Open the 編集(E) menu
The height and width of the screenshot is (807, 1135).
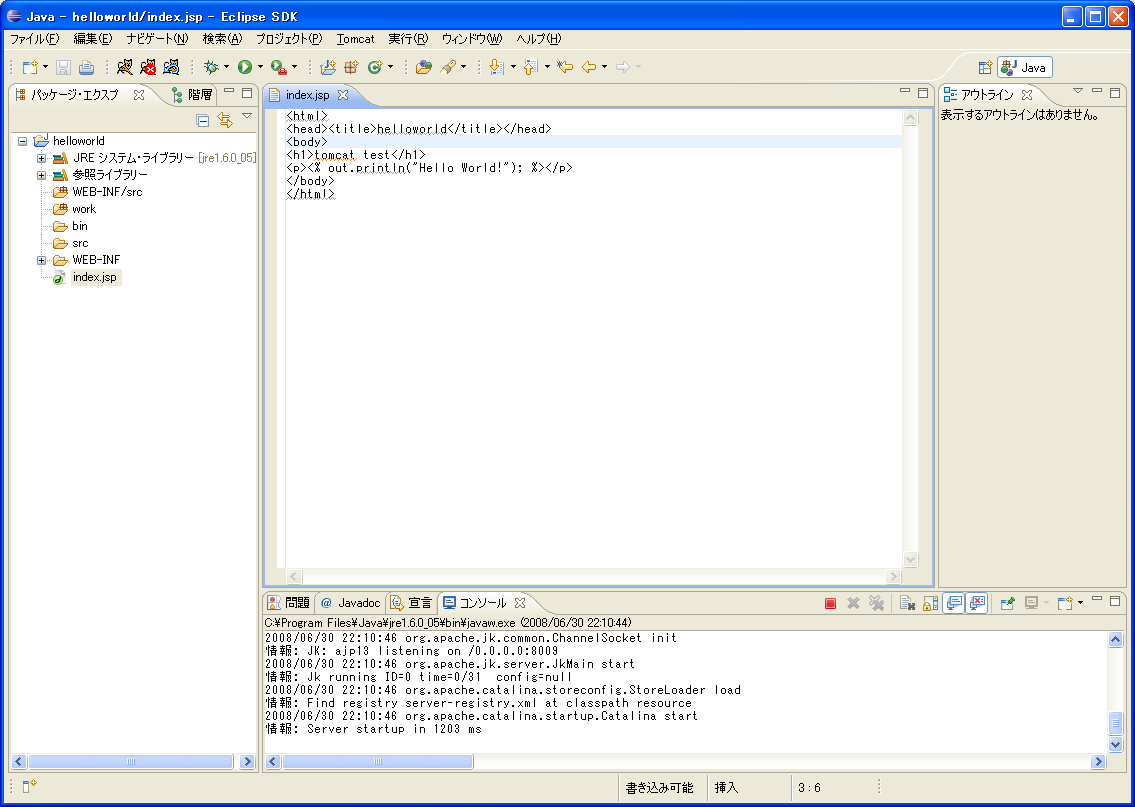point(93,39)
